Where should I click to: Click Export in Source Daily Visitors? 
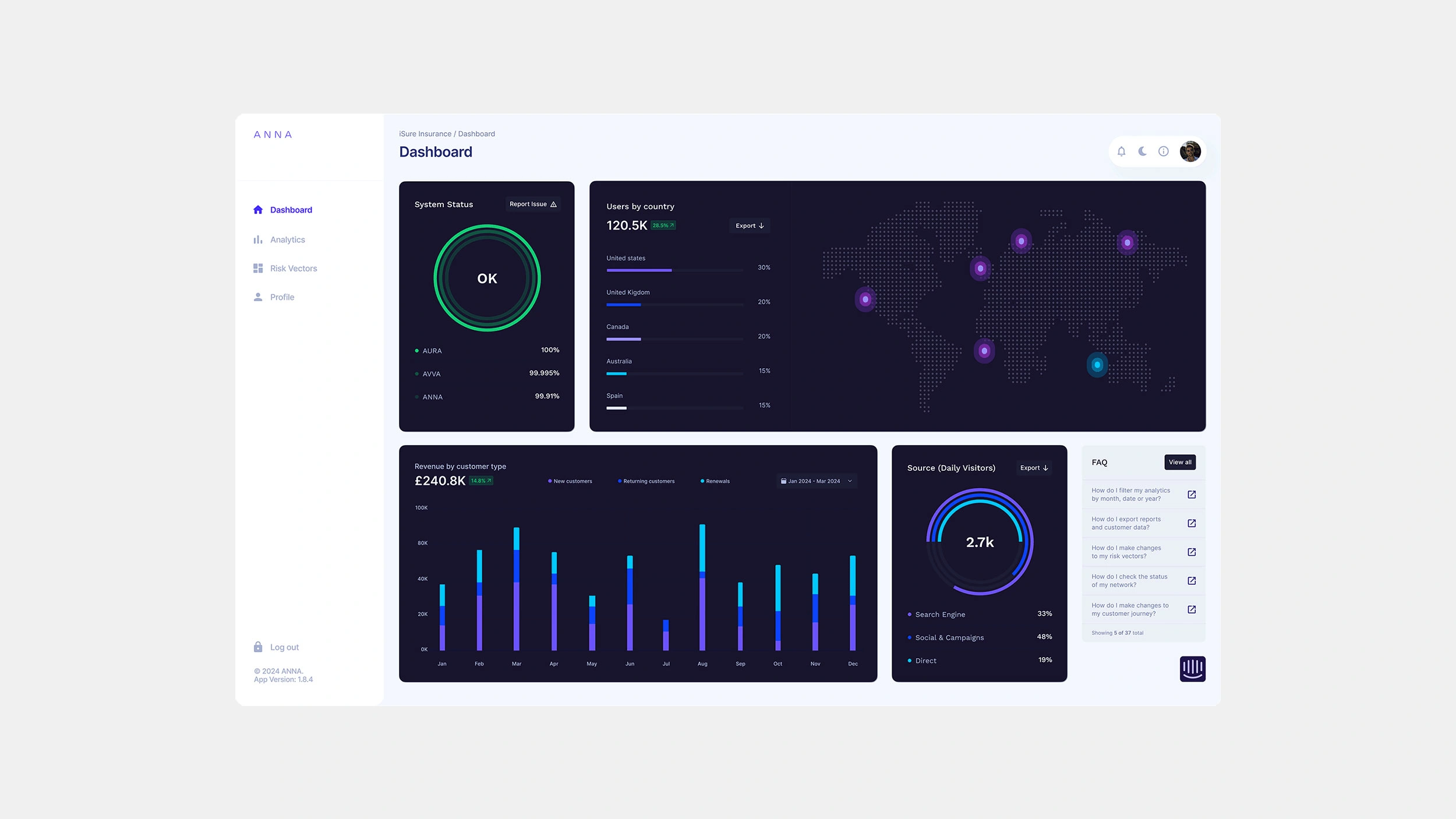click(1034, 468)
